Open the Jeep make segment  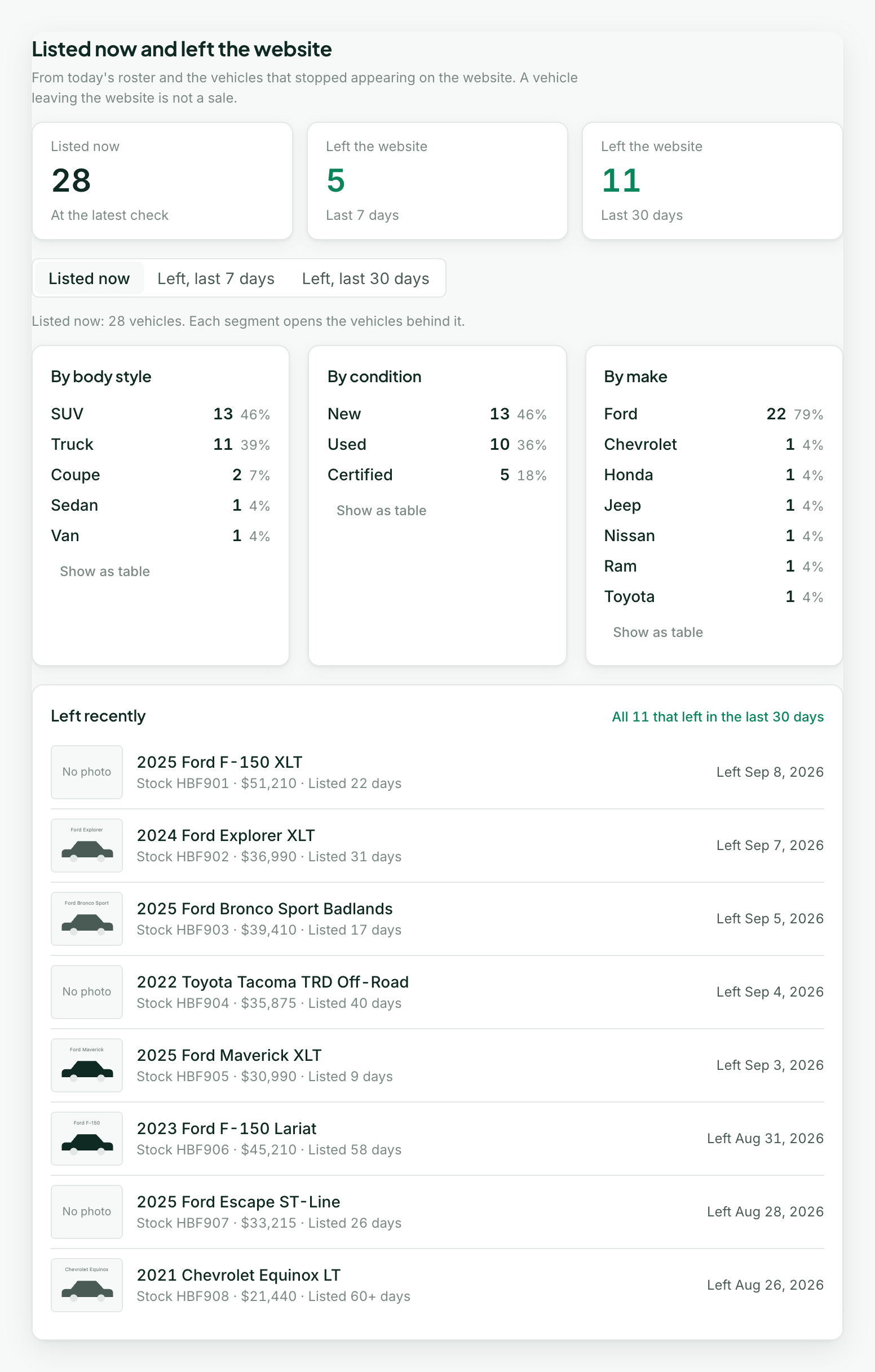[x=714, y=506]
